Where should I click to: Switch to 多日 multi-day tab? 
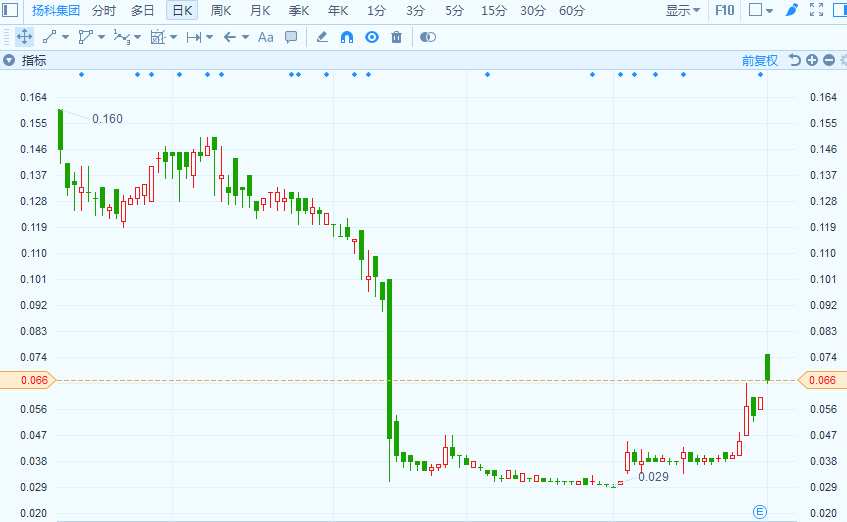click(143, 10)
